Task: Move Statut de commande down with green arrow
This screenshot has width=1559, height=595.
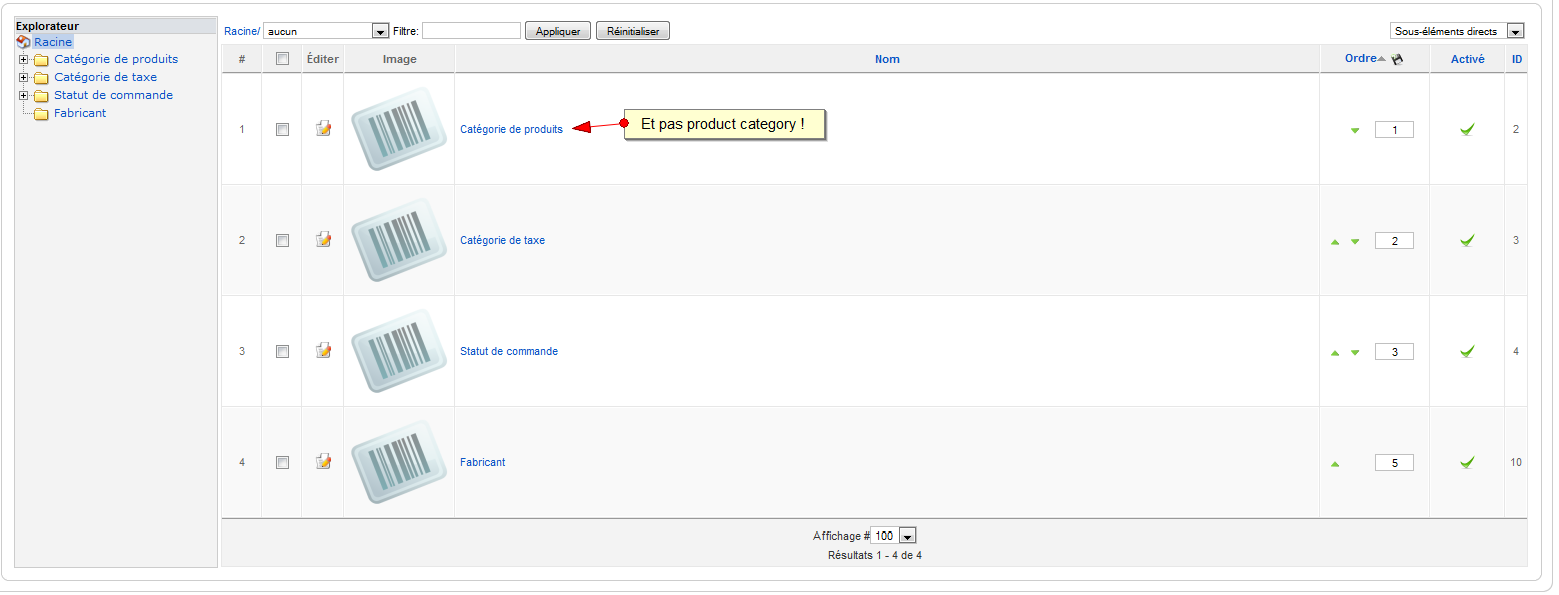Action: (1355, 353)
